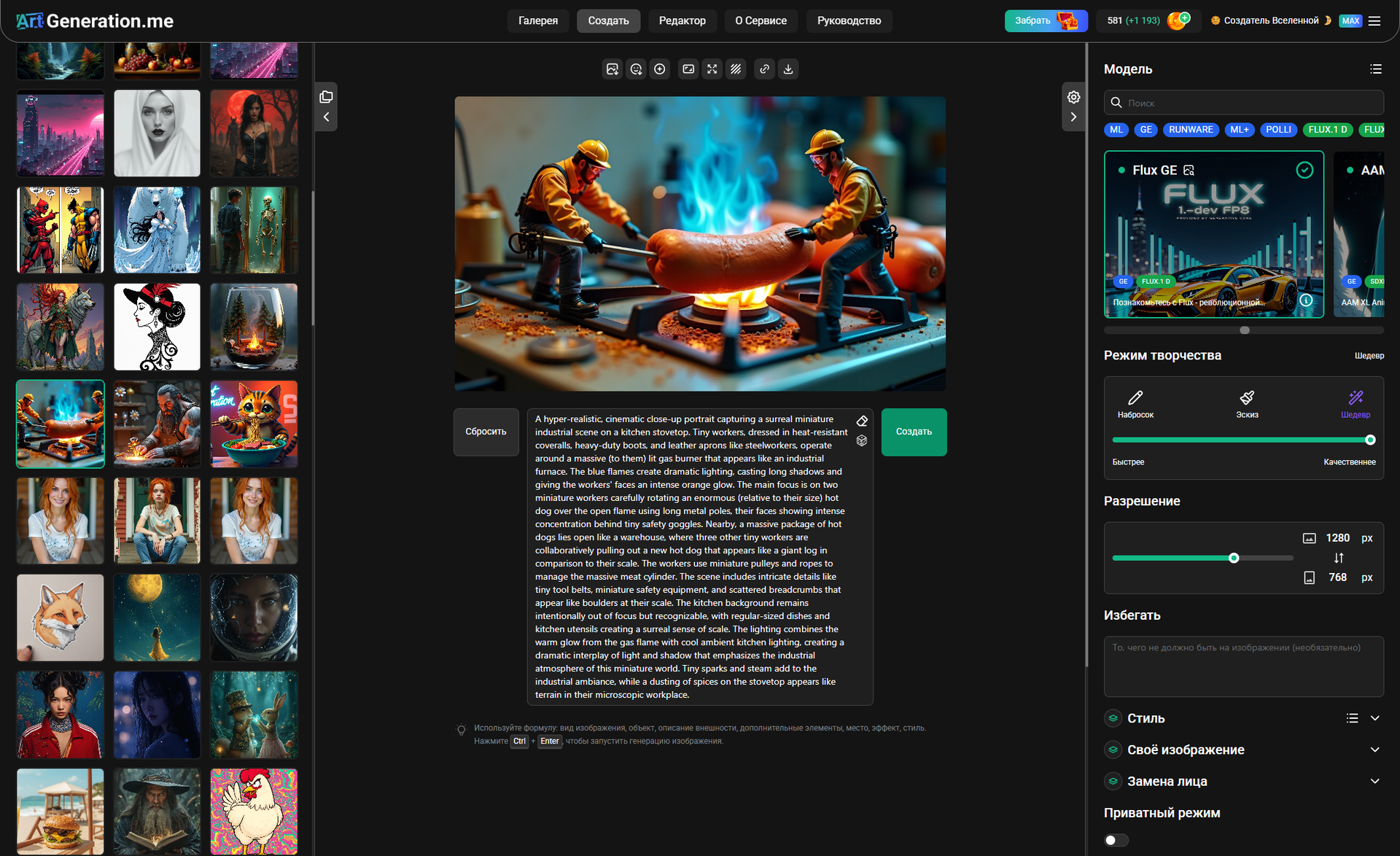
Task: Open the Редактор tab
Action: click(682, 21)
